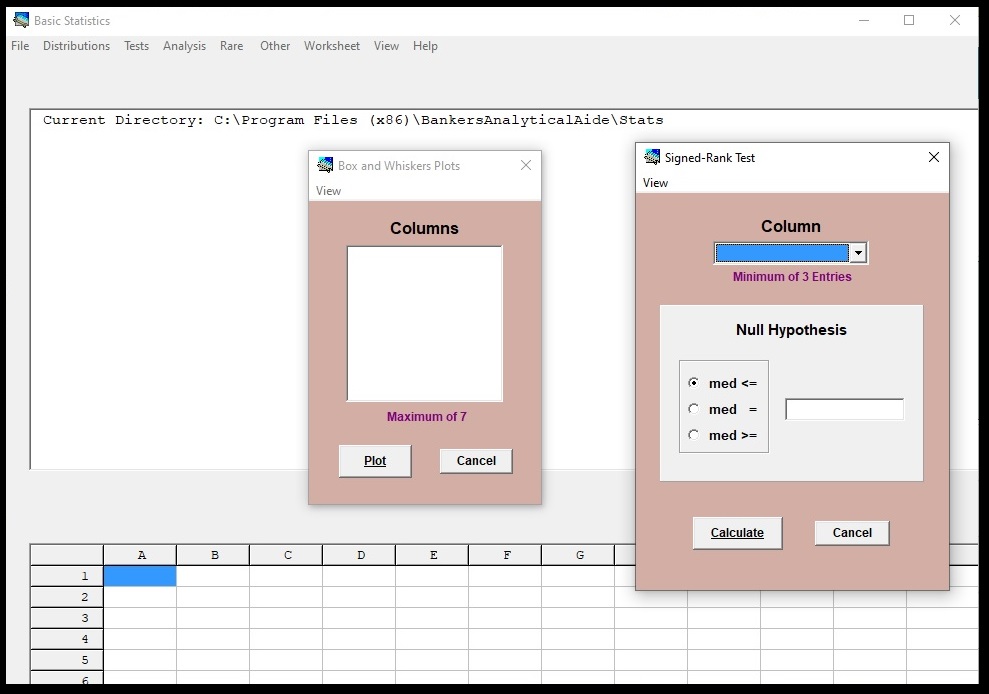Open the File menu
Screen dimensions: 989x694
(x=20, y=45)
